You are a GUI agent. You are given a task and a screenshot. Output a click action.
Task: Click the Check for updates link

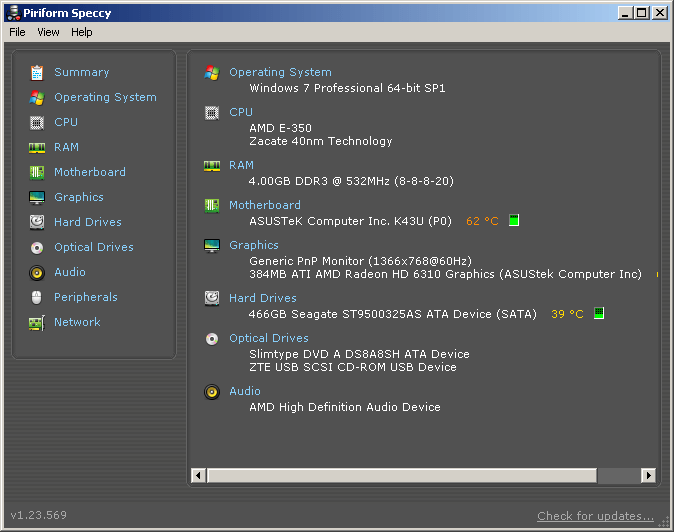[x=595, y=516]
